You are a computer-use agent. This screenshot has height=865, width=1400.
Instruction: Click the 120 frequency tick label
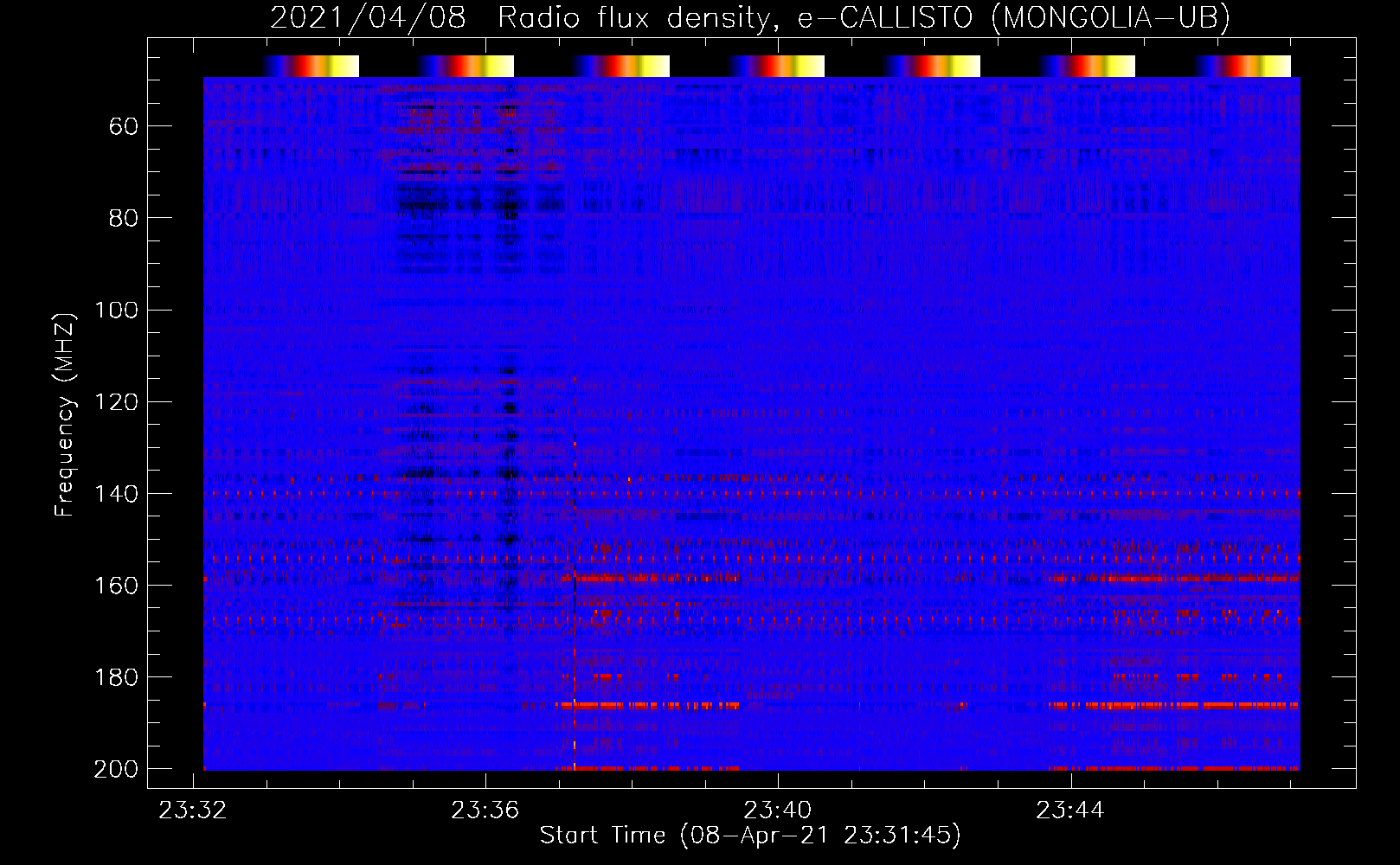coord(116,401)
